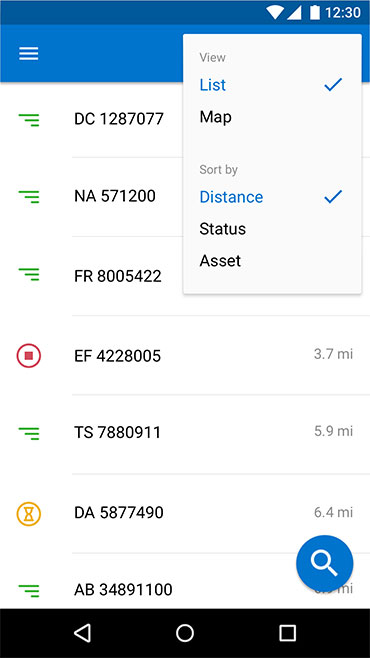The height and width of the screenshot is (658, 370).
Task: Switch to Map view
Action: 272,117
